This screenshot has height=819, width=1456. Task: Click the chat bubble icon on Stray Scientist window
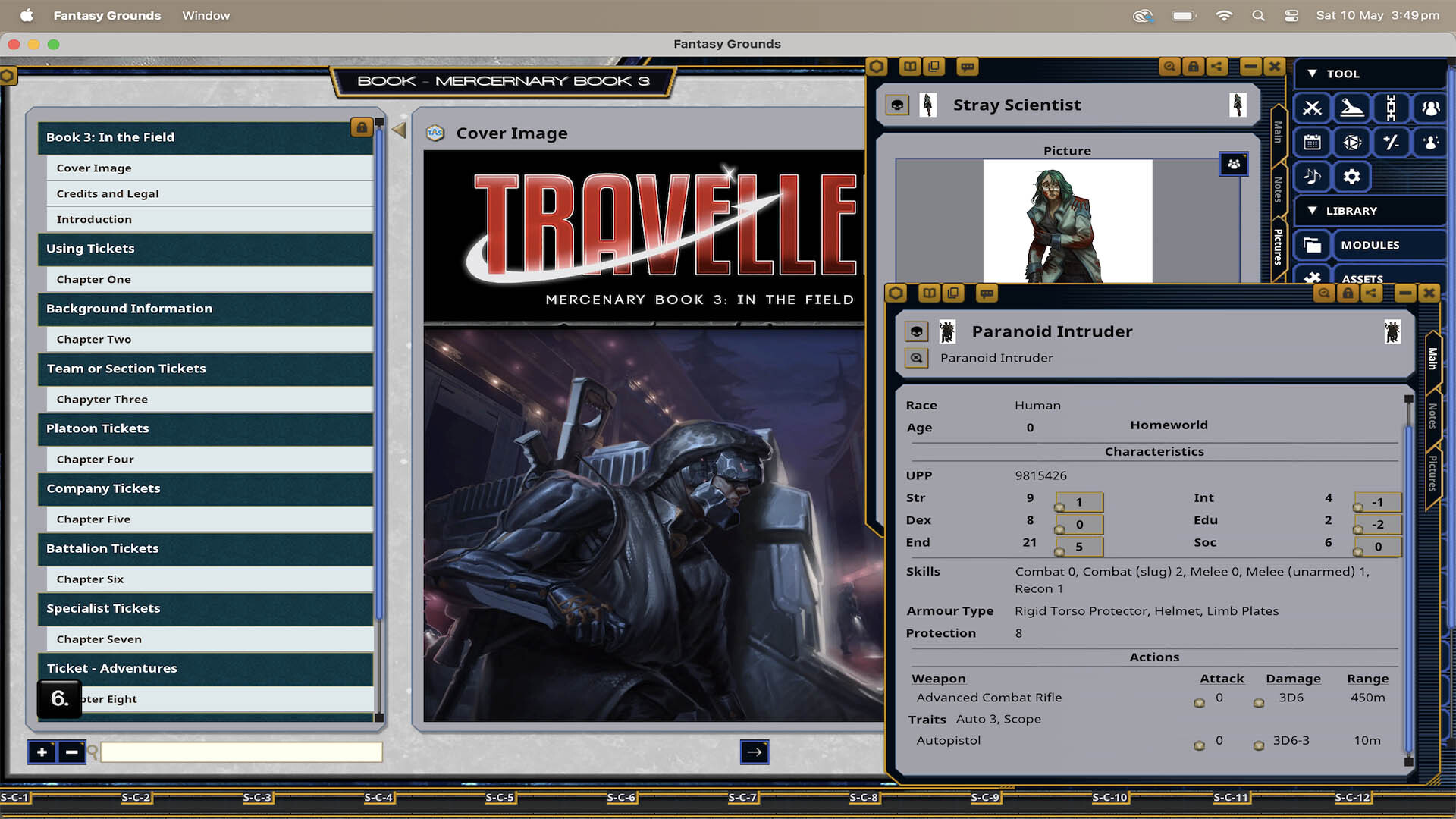(967, 67)
